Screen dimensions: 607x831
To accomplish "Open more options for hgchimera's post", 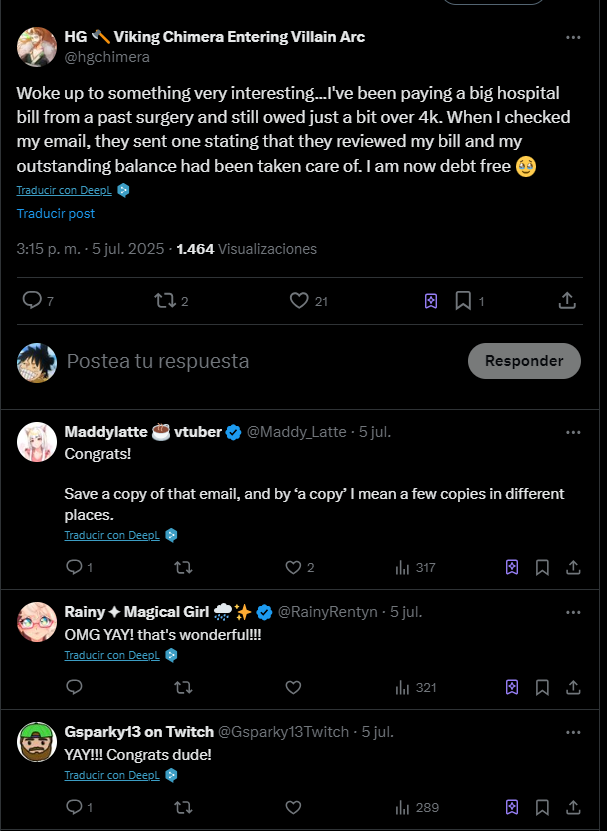I will [573, 37].
